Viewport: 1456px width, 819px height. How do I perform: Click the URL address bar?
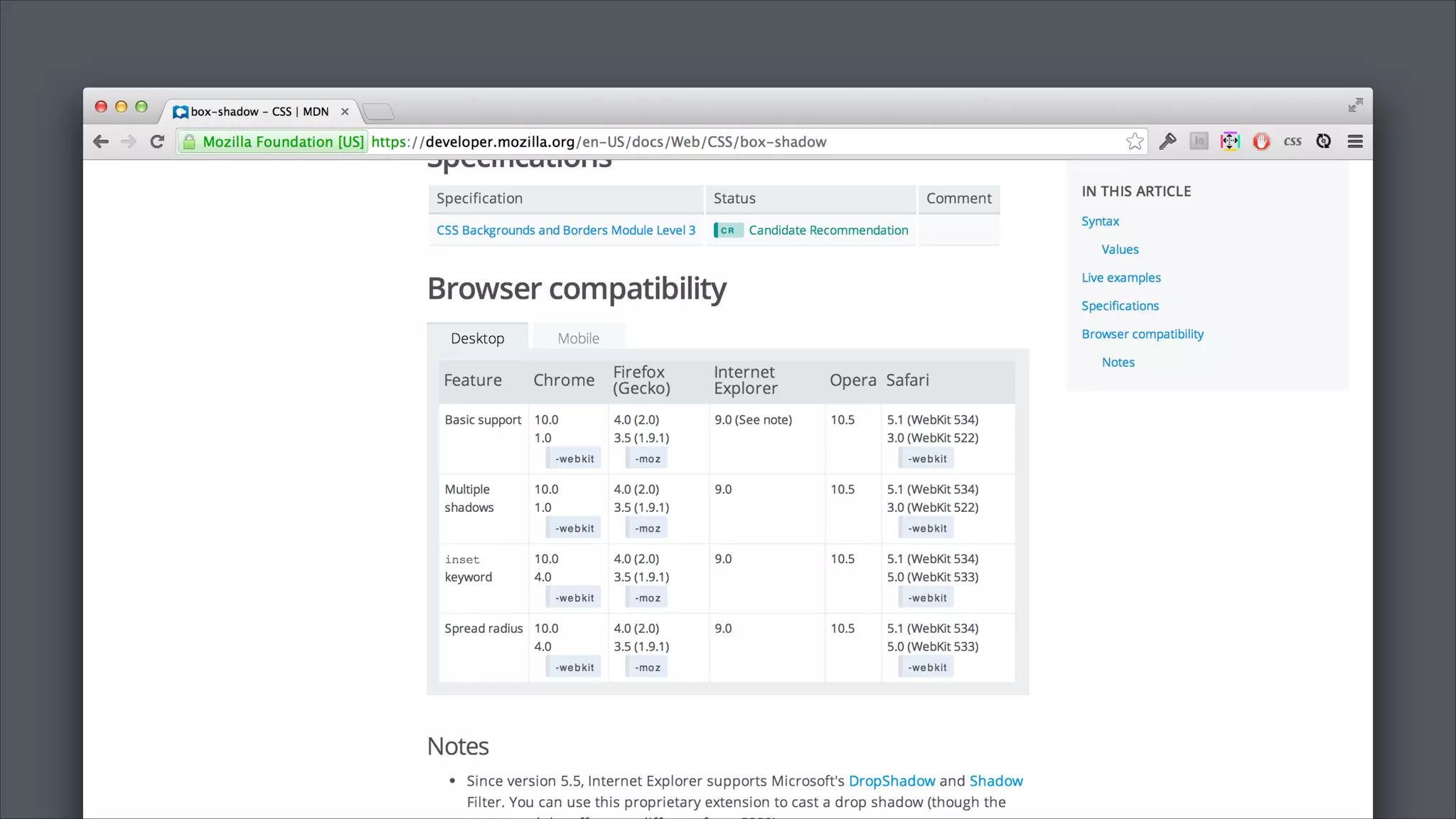coord(711,141)
